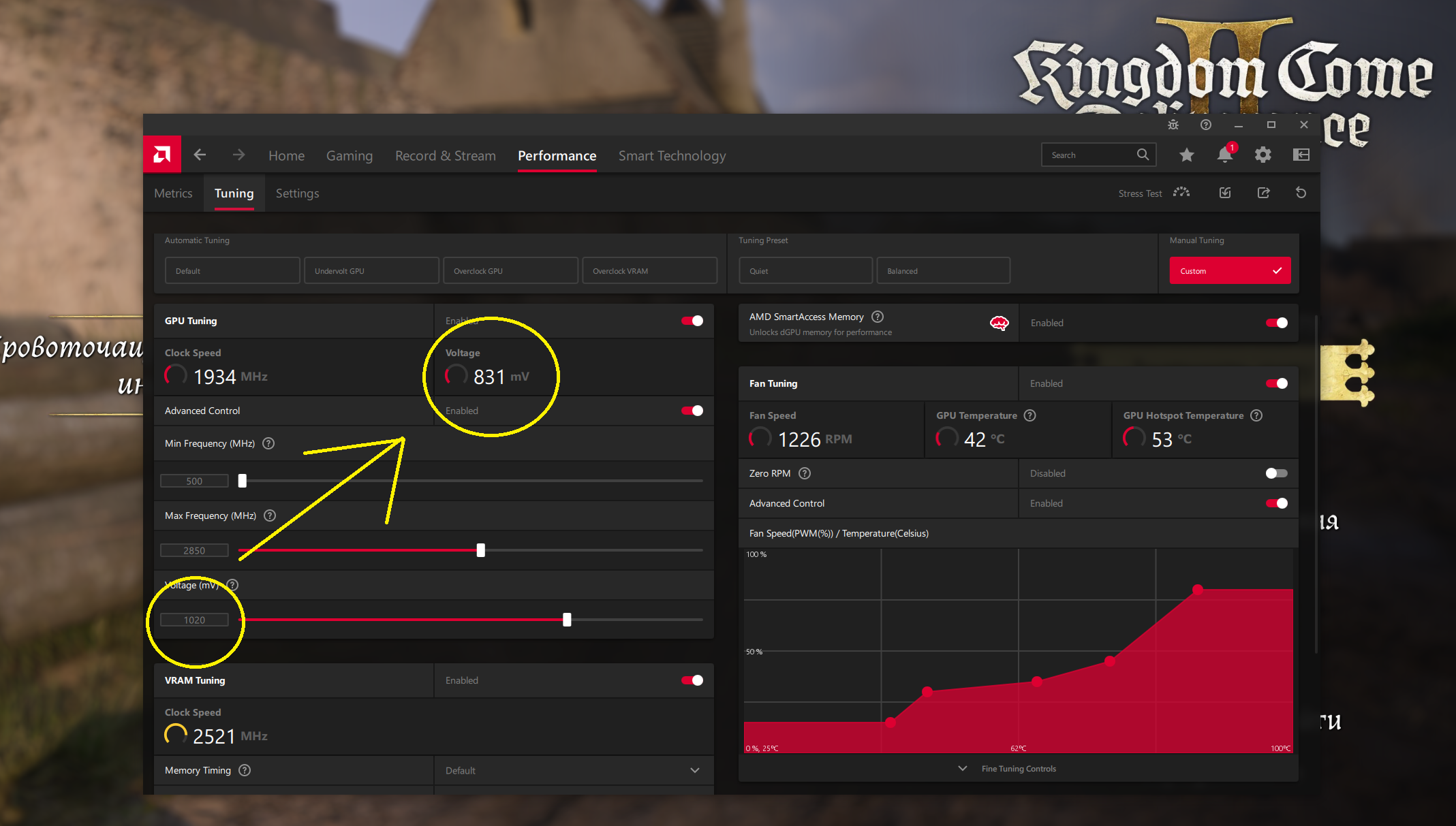Click the Stress Test icon
1456x826 pixels.
coord(1181,193)
